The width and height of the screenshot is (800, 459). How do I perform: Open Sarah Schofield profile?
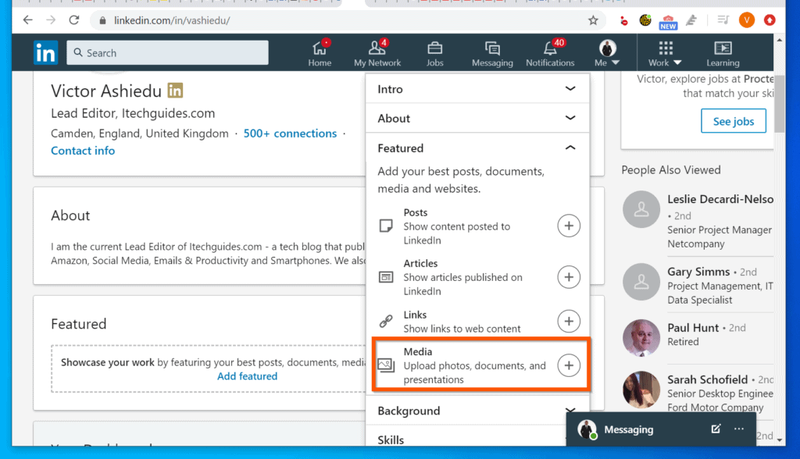707,379
